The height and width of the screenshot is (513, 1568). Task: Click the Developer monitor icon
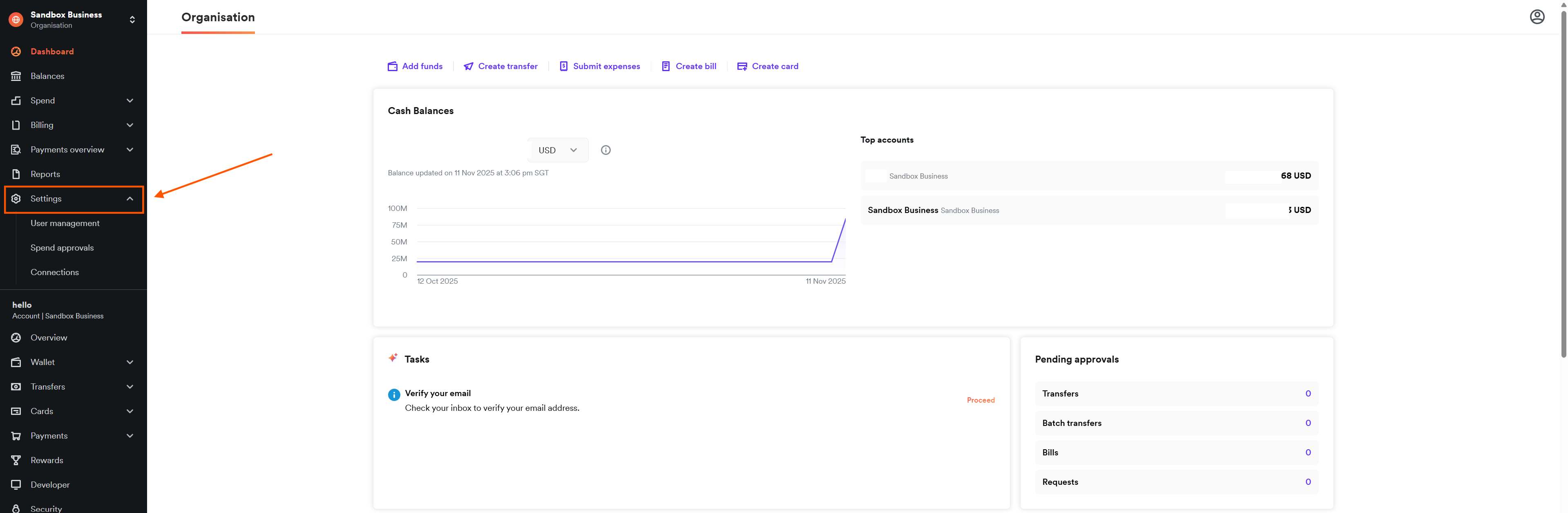click(16, 484)
